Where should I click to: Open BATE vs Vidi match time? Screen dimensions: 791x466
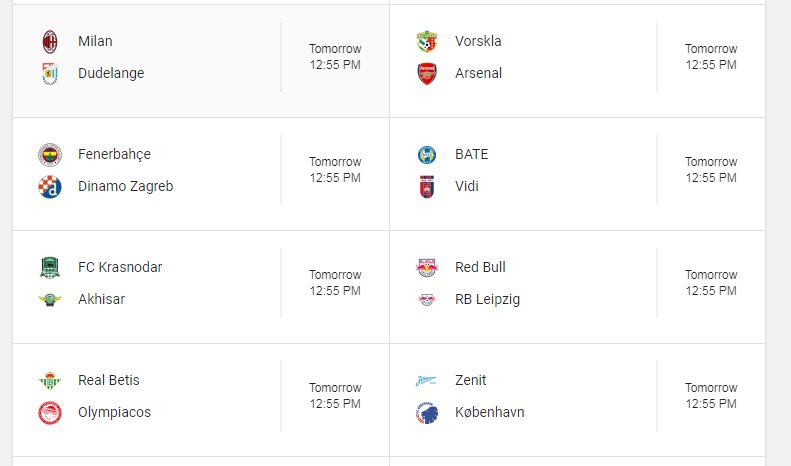[711, 169]
